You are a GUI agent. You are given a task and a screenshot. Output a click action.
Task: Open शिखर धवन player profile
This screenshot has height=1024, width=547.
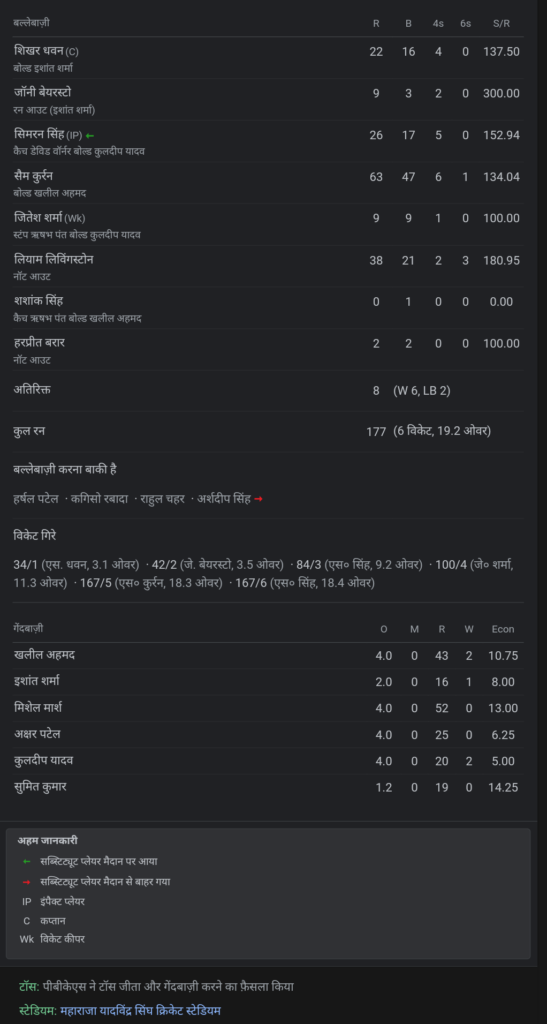[x=39, y=51]
